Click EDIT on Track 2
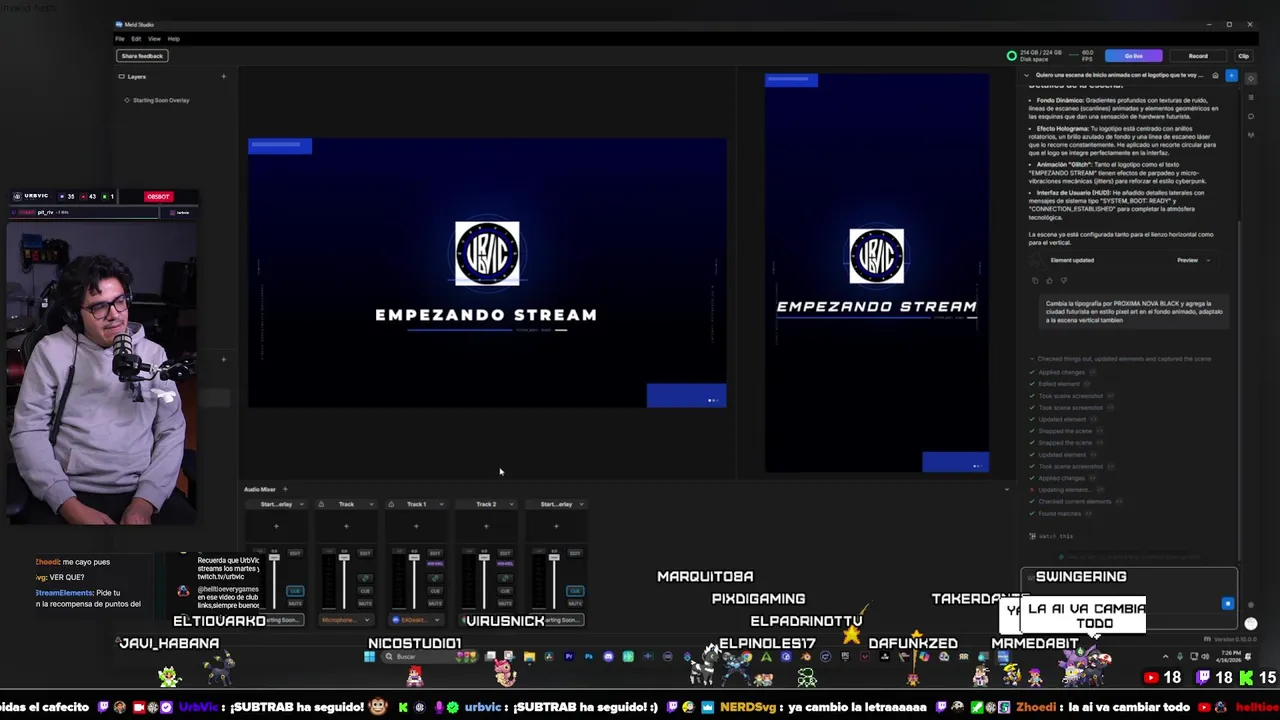Image resolution: width=1280 pixels, height=720 pixels. point(505,553)
